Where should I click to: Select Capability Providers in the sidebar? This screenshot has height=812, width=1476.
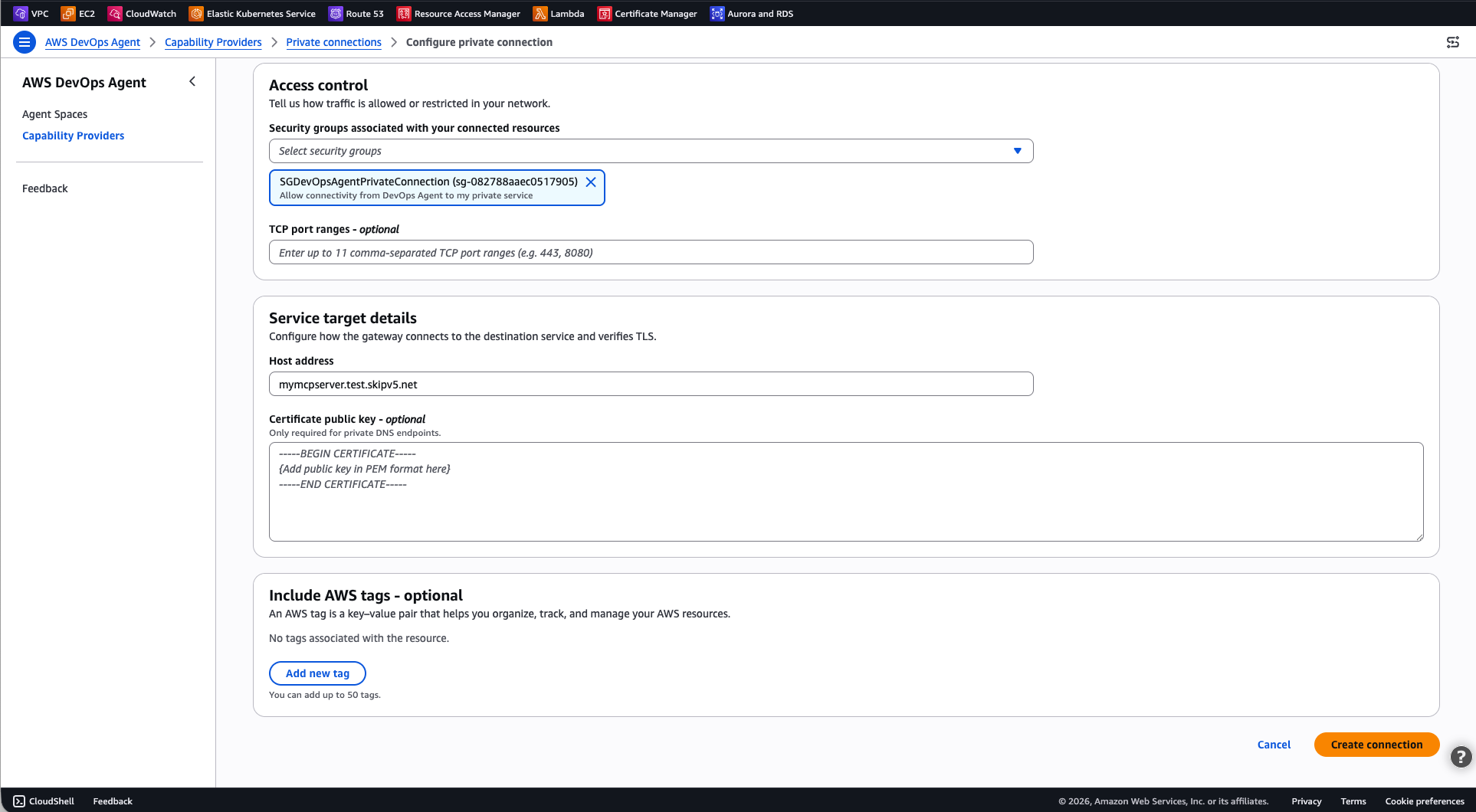pos(73,136)
